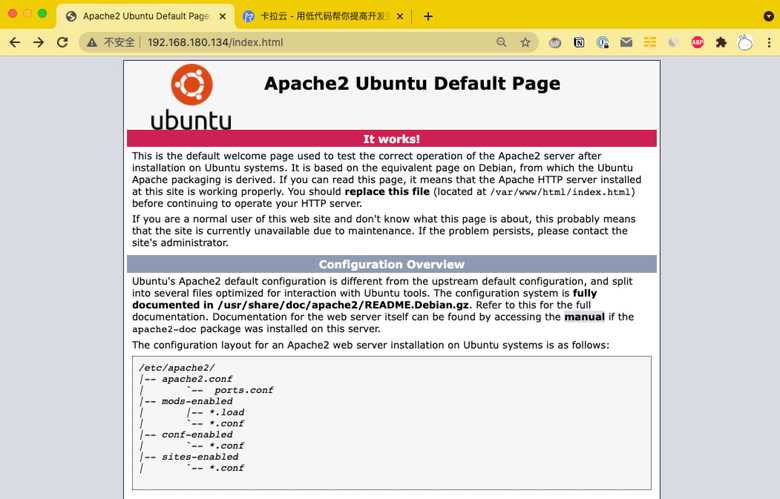Open the Chrome three-dot menu
This screenshot has width=780, height=499.
[x=769, y=43]
